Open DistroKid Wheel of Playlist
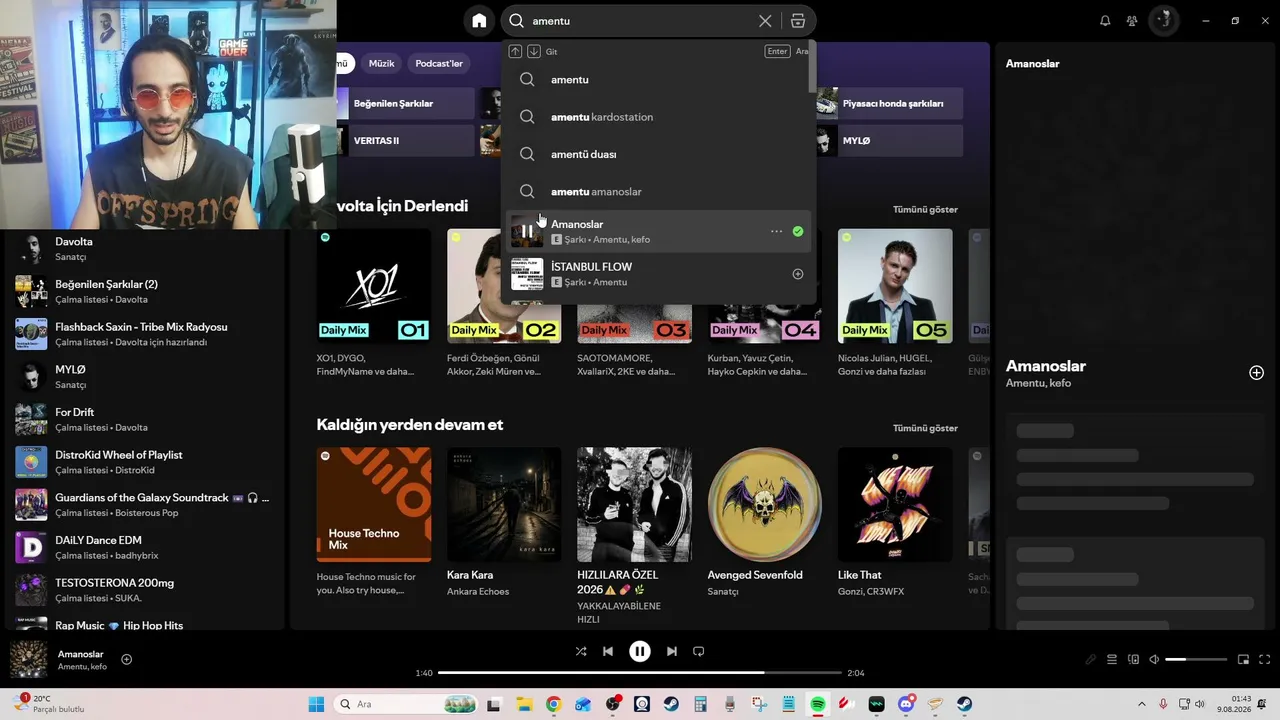 pyautogui.click(x=143, y=462)
